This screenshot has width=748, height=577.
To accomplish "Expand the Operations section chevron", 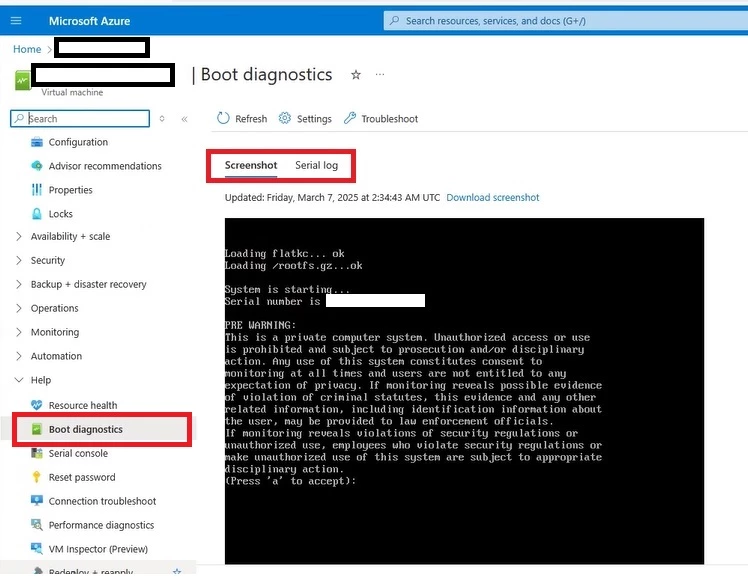I will (19, 308).
